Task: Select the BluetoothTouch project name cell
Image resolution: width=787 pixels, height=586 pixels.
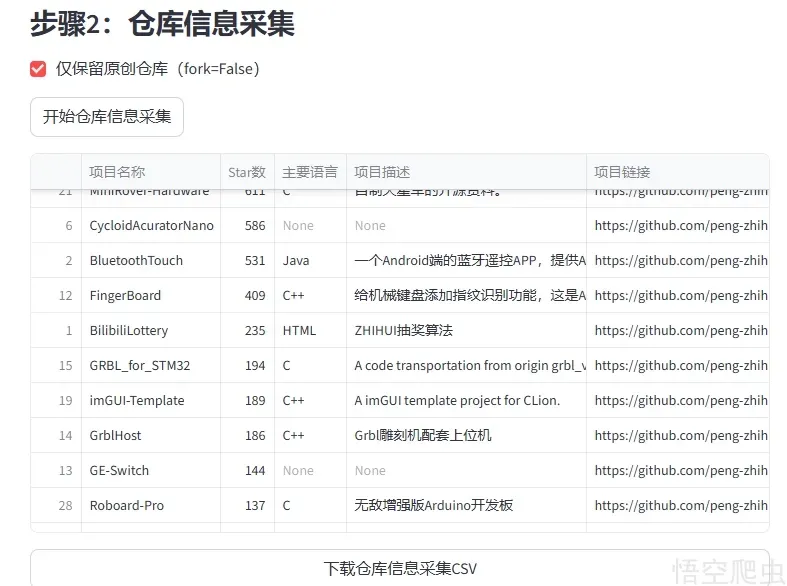Action: [x=151, y=260]
